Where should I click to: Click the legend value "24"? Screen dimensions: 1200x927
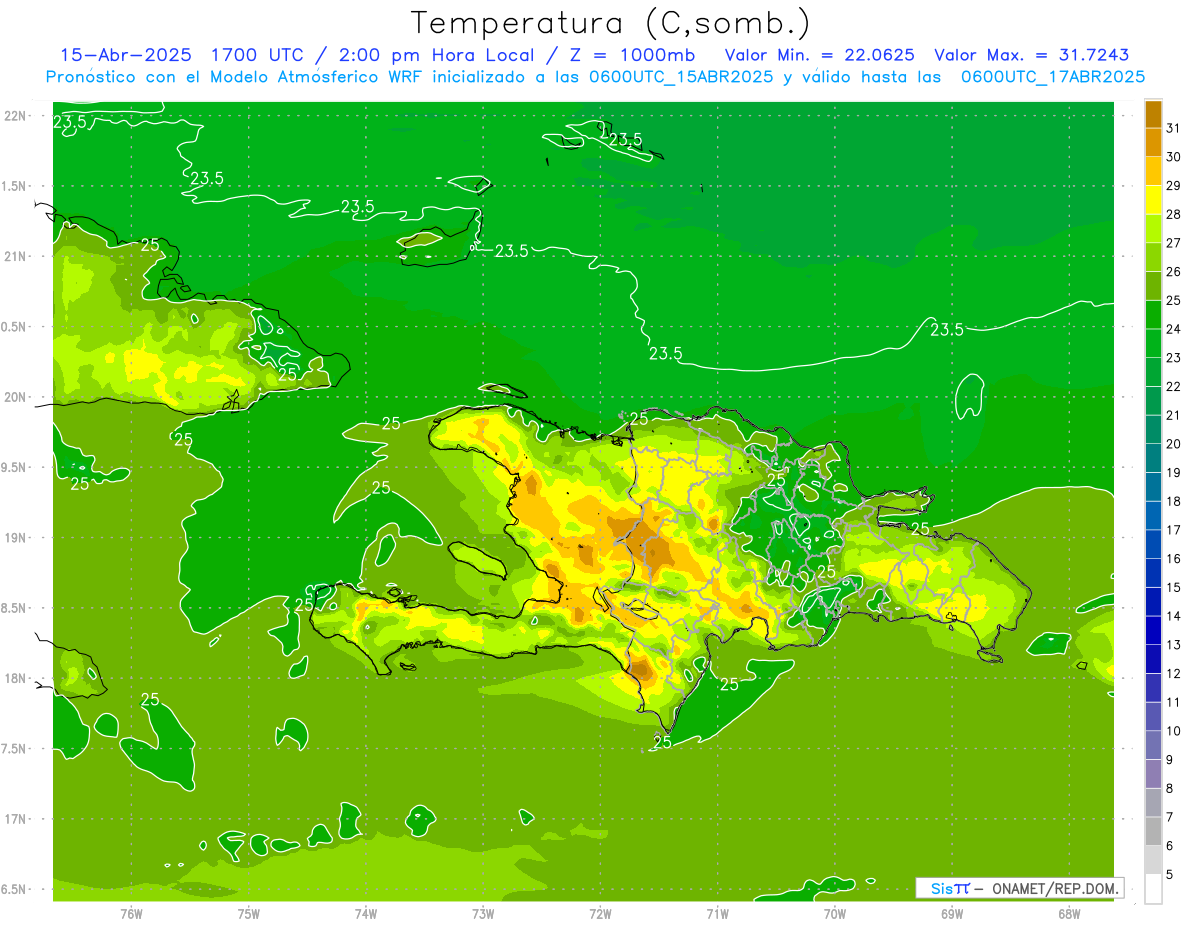click(1174, 329)
